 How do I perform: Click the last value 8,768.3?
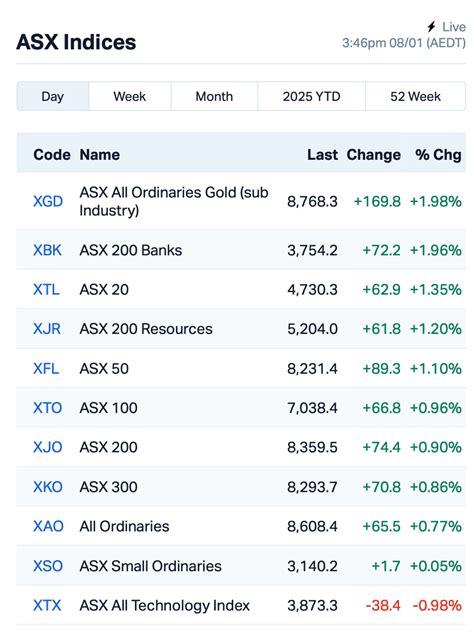pos(312,202)
